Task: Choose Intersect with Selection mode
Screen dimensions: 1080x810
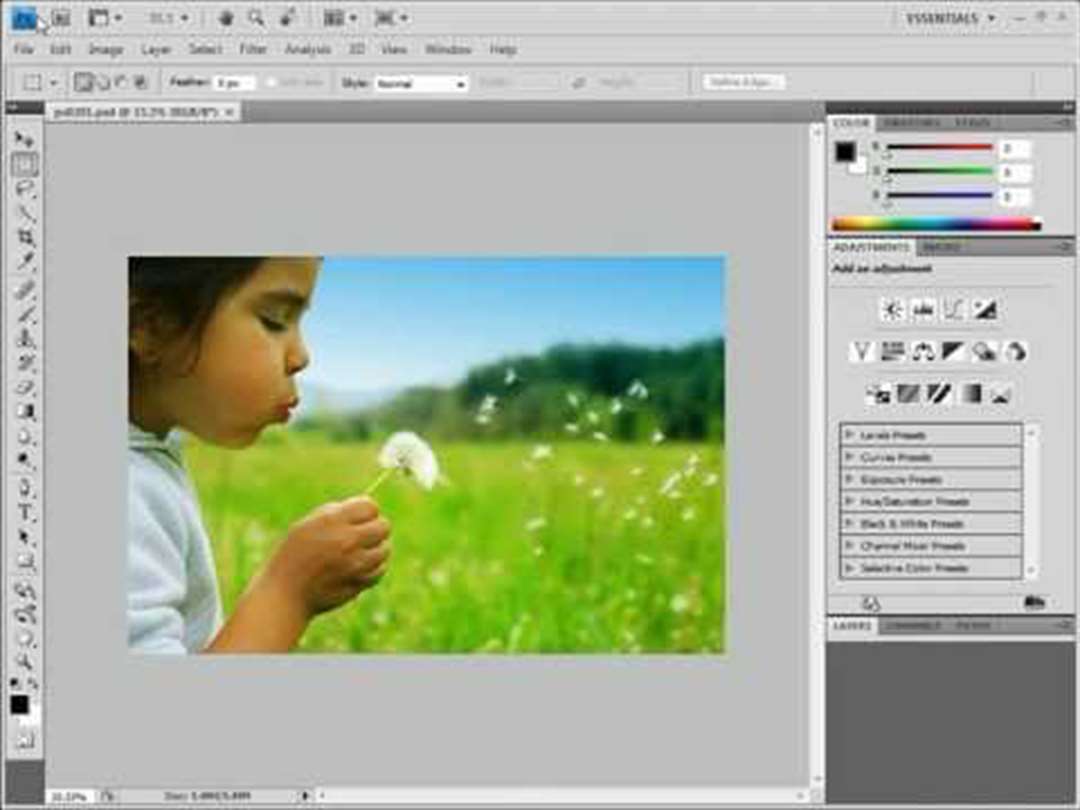Action: [141, 83]
